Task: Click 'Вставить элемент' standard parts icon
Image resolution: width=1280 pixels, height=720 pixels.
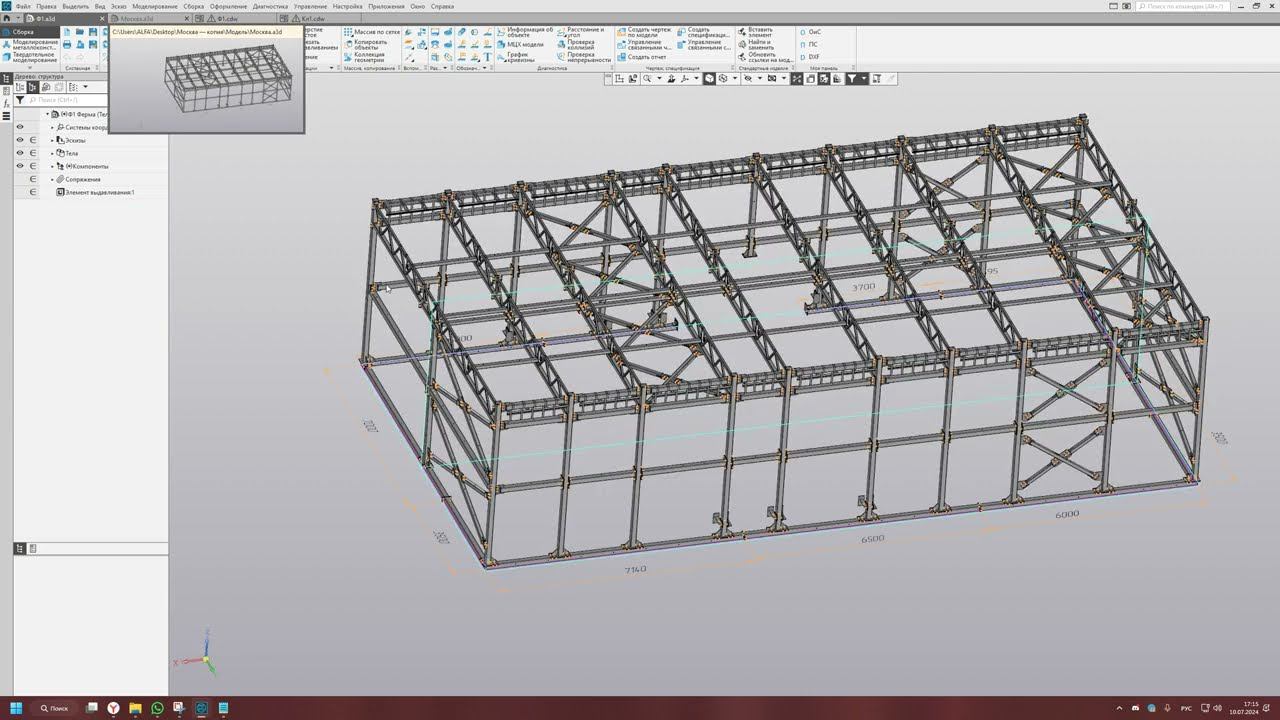Action: pos(742,31)
